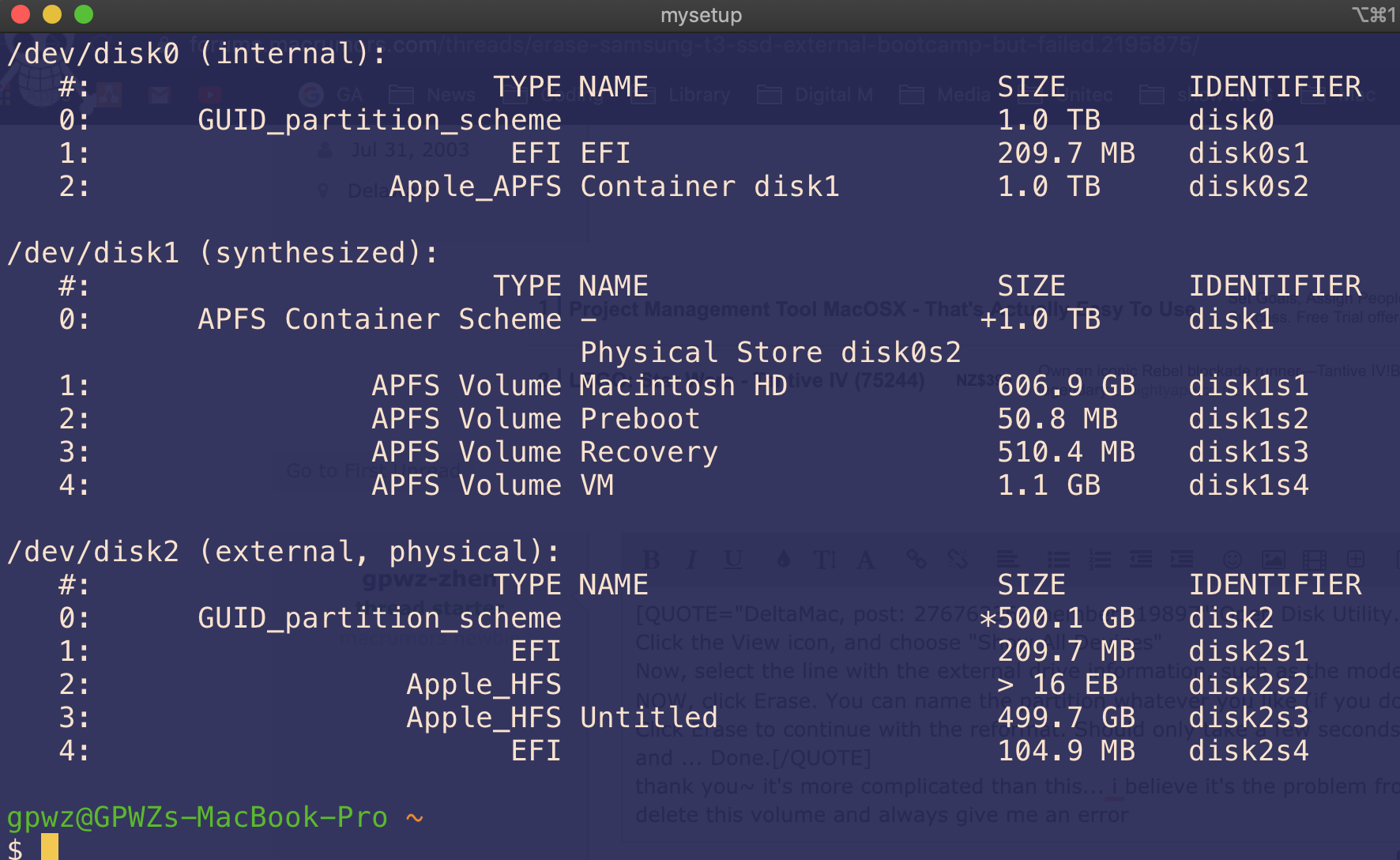Image resolution: width=1400 pixels, height=860 pixels.
Task: Click the indent icon in the background editor
Action: coord(1182,560)
